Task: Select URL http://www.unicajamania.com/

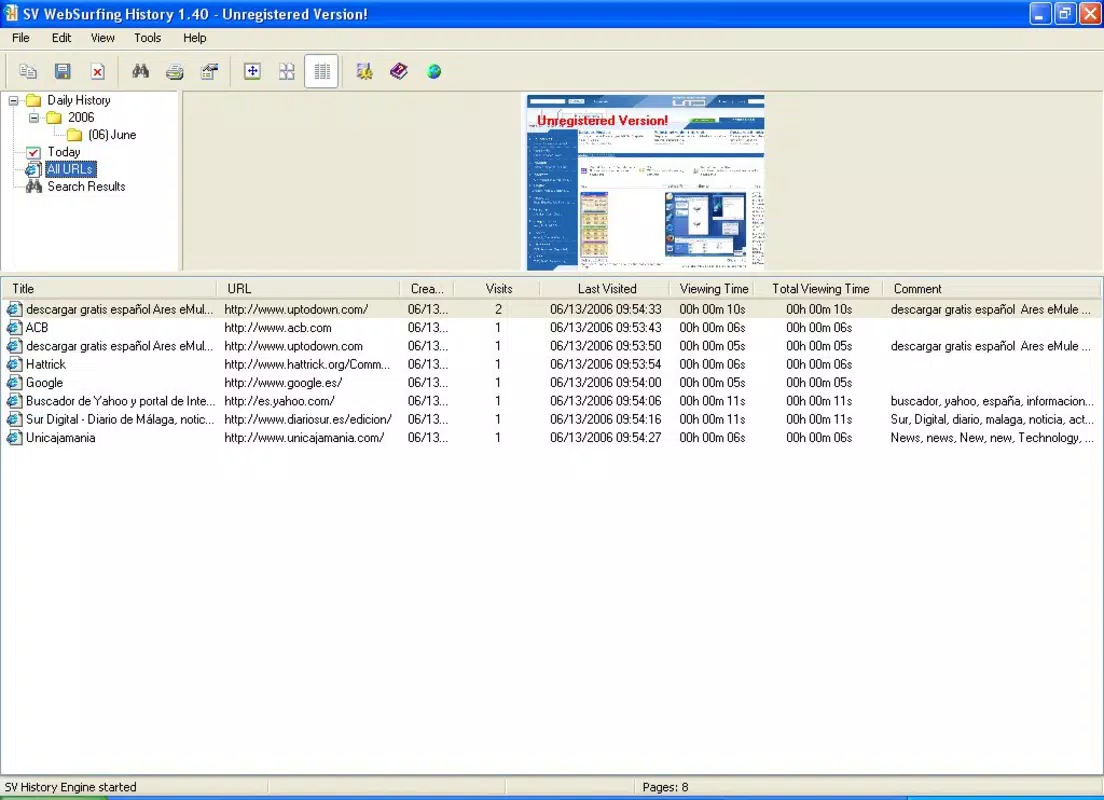Action: click(x=304, y=437)
